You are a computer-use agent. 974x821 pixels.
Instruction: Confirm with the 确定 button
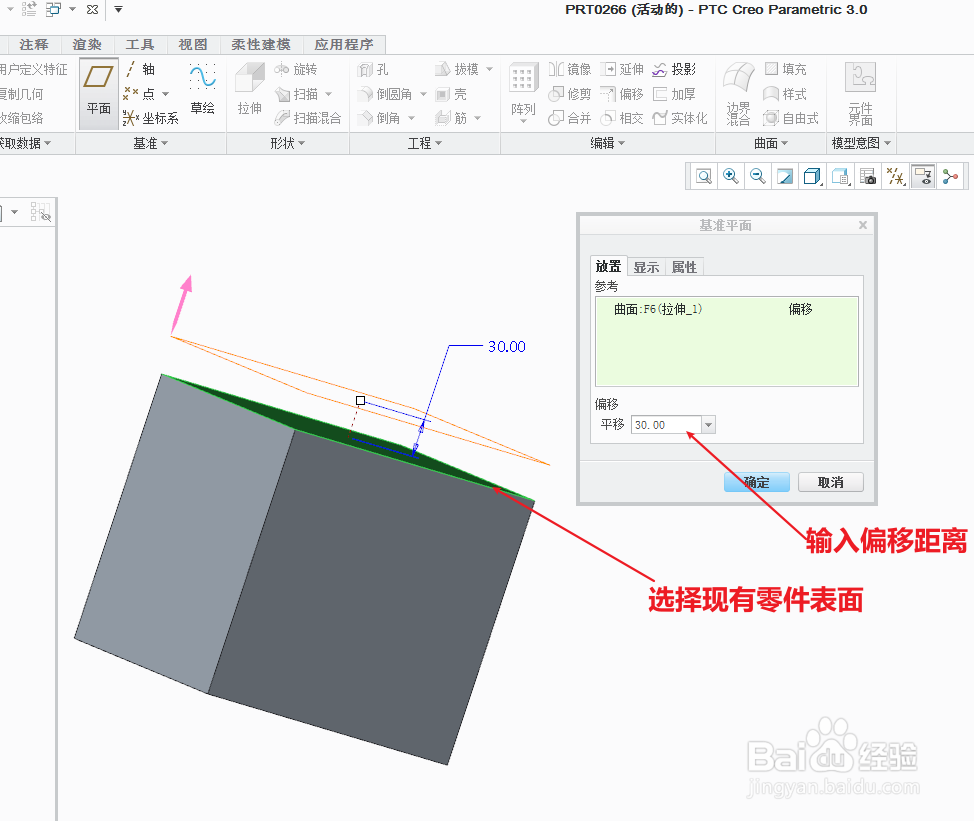[x=756, y=482]
